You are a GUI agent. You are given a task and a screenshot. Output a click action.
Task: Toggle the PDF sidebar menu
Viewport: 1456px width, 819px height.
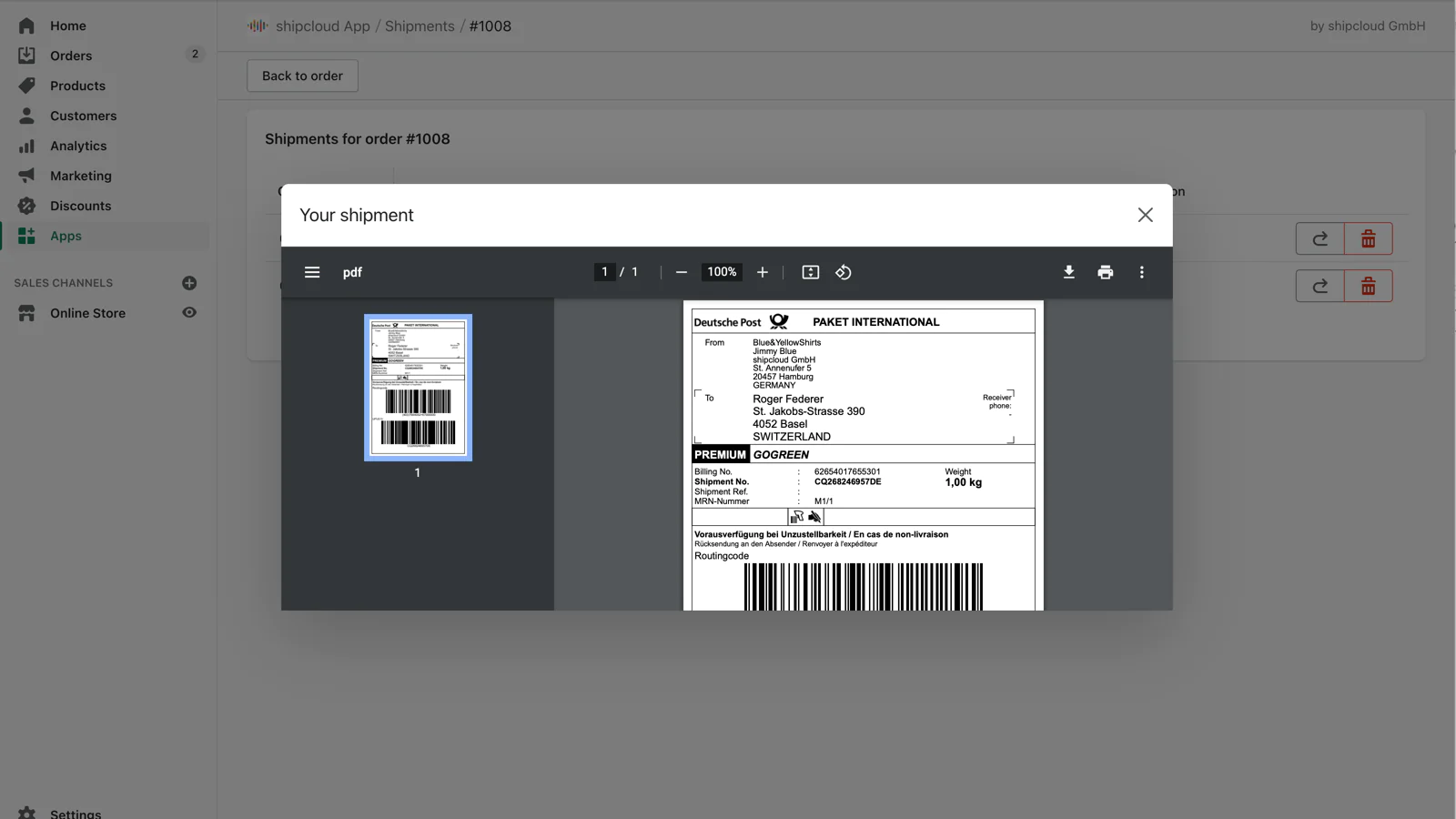[x=312, y=272]
